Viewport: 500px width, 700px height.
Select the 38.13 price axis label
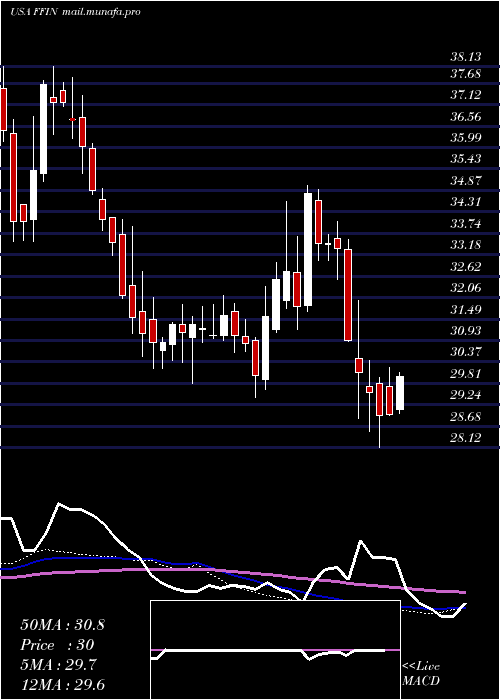[466, 57]
